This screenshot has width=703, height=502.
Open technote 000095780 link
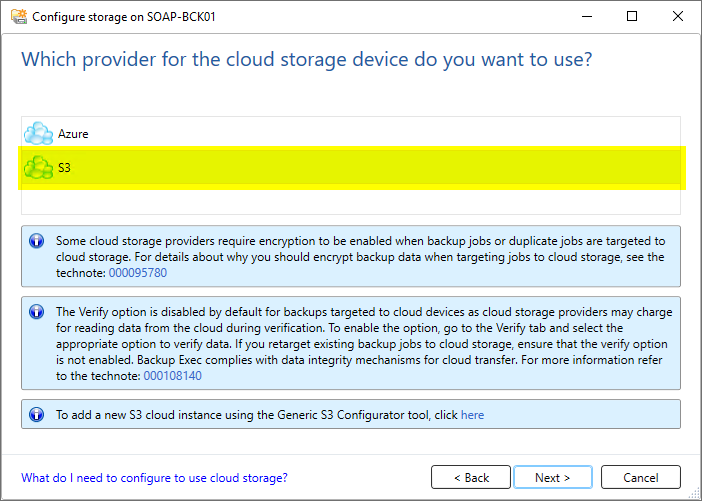[138, 273]
